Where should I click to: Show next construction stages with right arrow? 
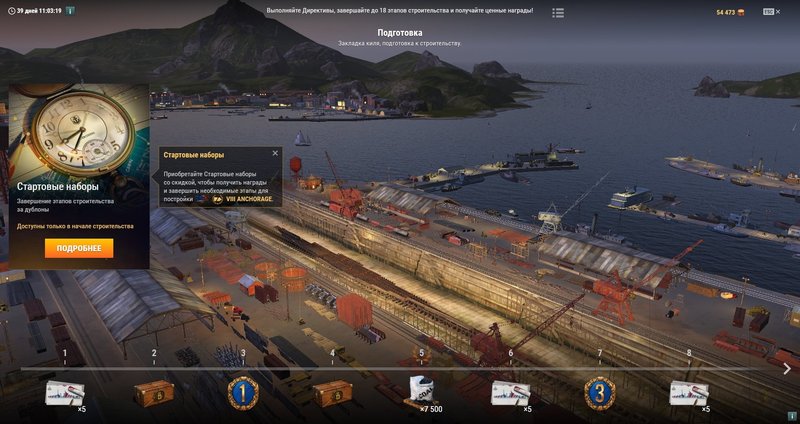[787, 368]
